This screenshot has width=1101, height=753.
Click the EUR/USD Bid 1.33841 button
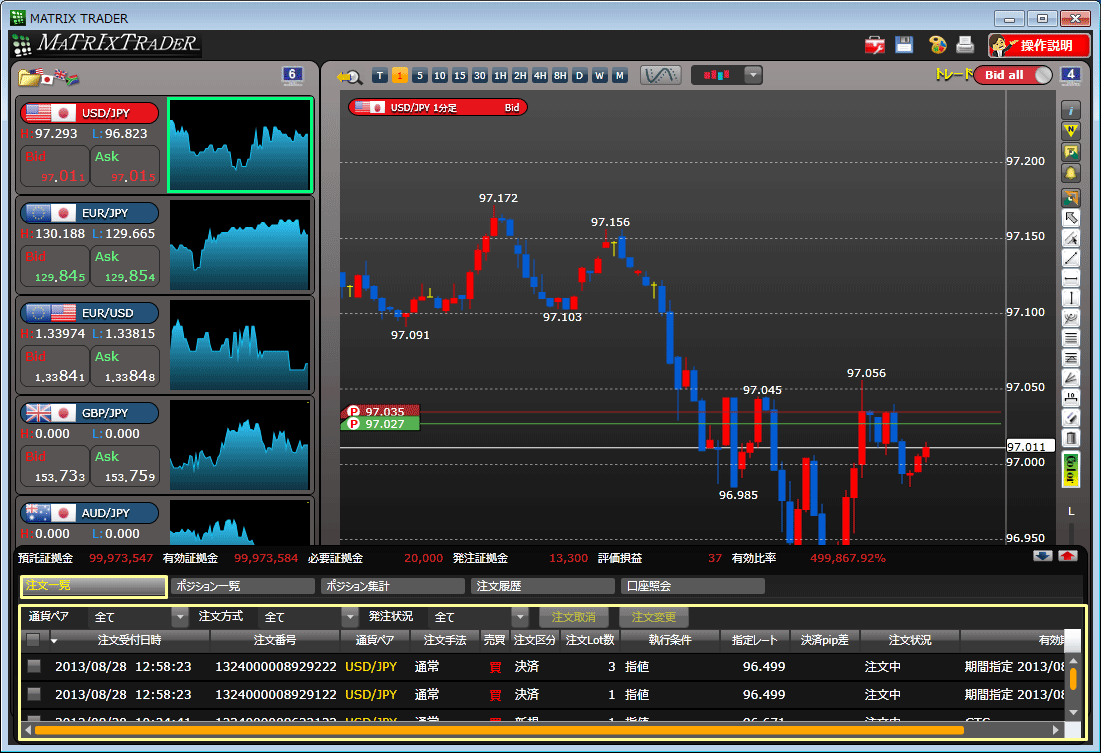[55, 366]
